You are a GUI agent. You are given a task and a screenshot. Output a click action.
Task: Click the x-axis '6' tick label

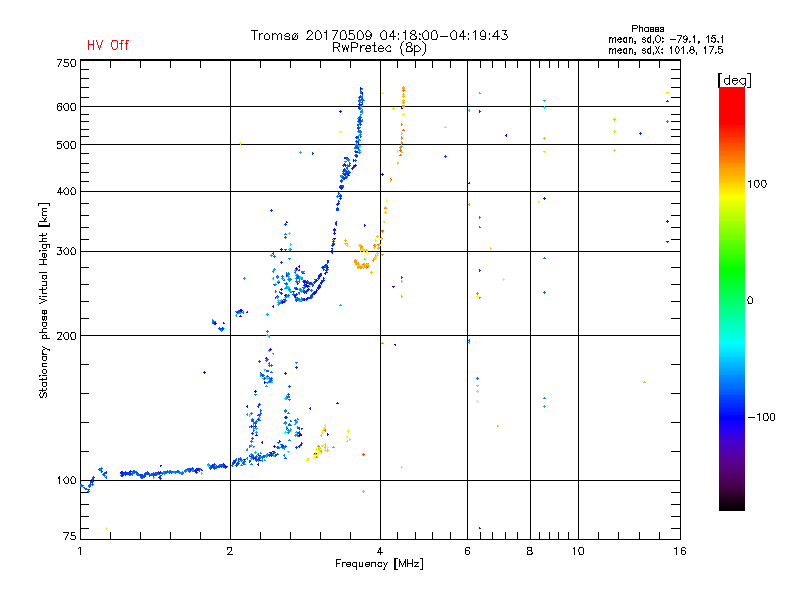[x=467, y=551]
